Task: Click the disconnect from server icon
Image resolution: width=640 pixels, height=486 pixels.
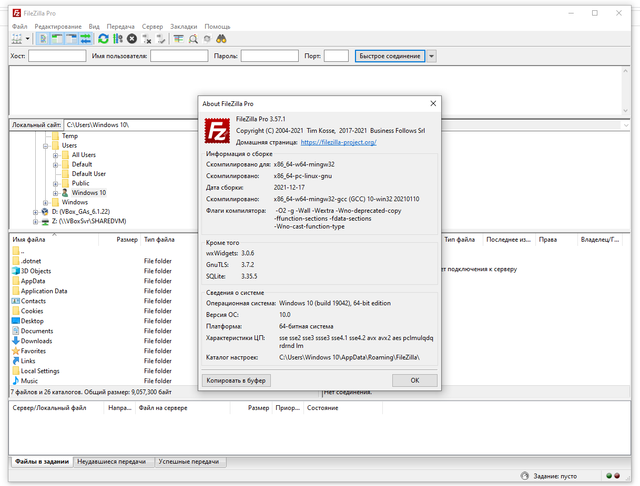Action: [x=147, y=39]
